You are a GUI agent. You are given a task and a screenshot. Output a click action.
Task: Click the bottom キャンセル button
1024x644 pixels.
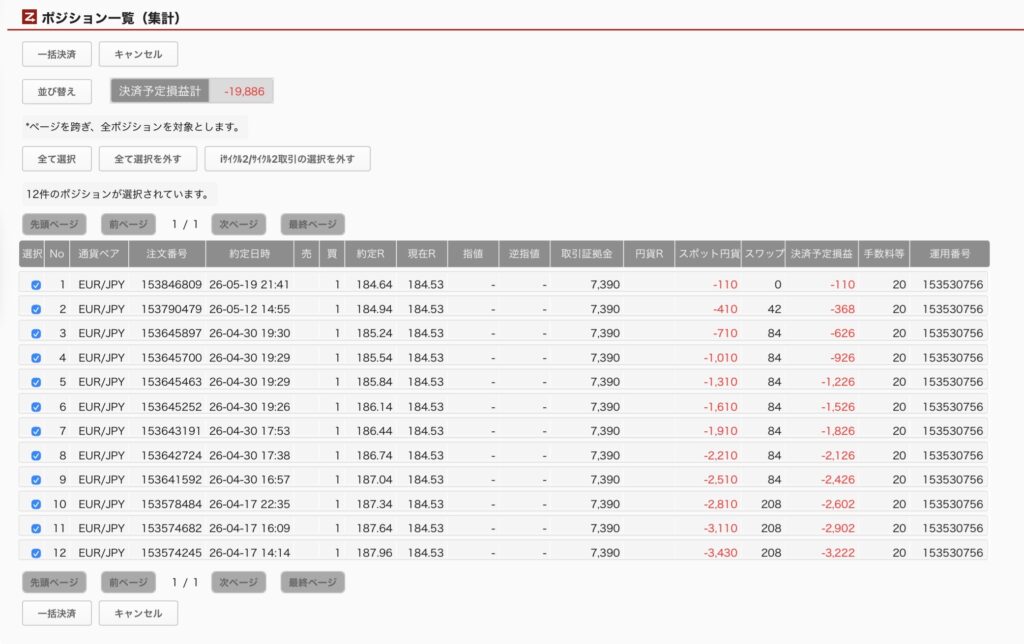click(138, 613)
